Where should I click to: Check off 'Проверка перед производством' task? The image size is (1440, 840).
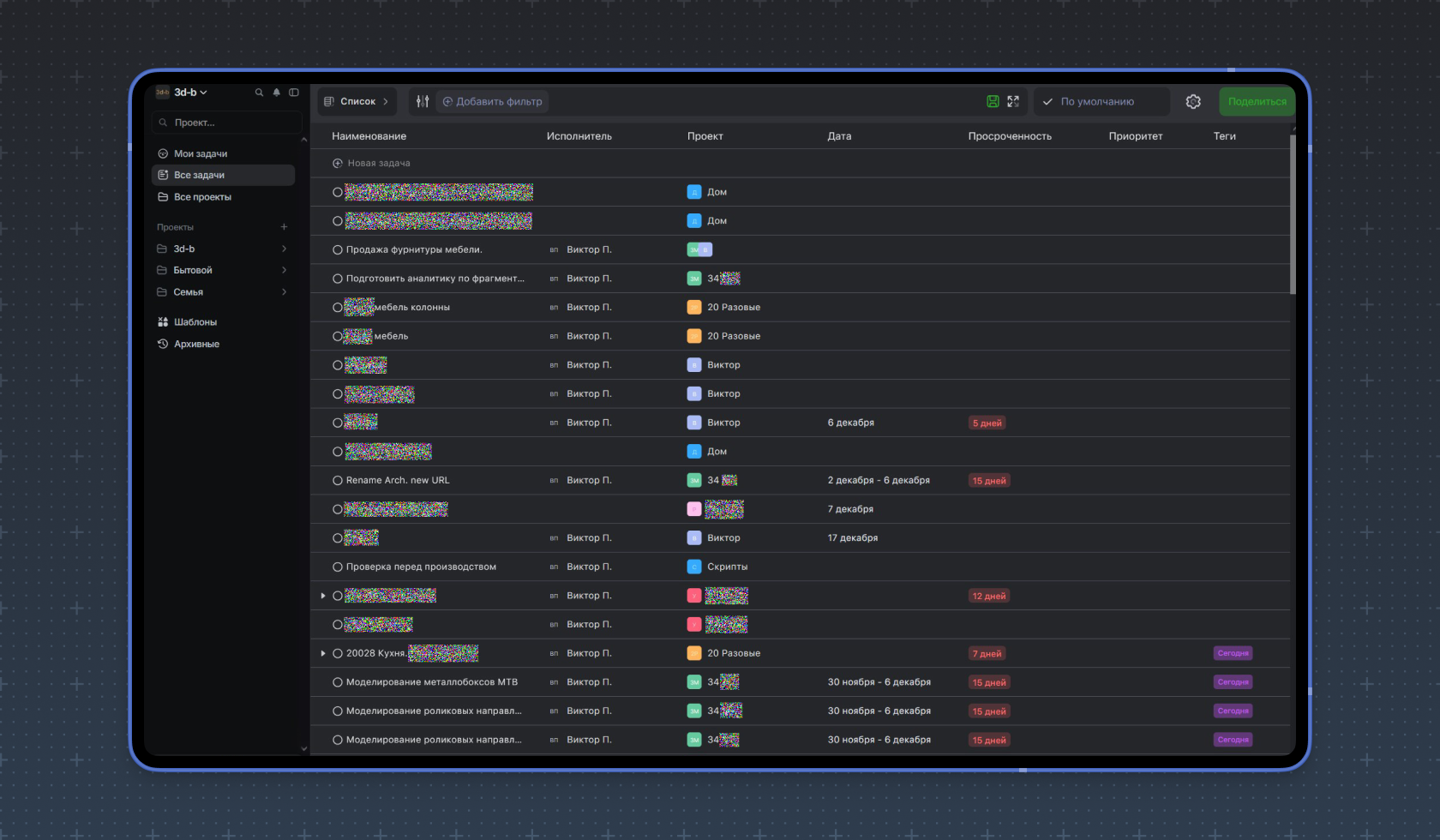tap(338, 567)
